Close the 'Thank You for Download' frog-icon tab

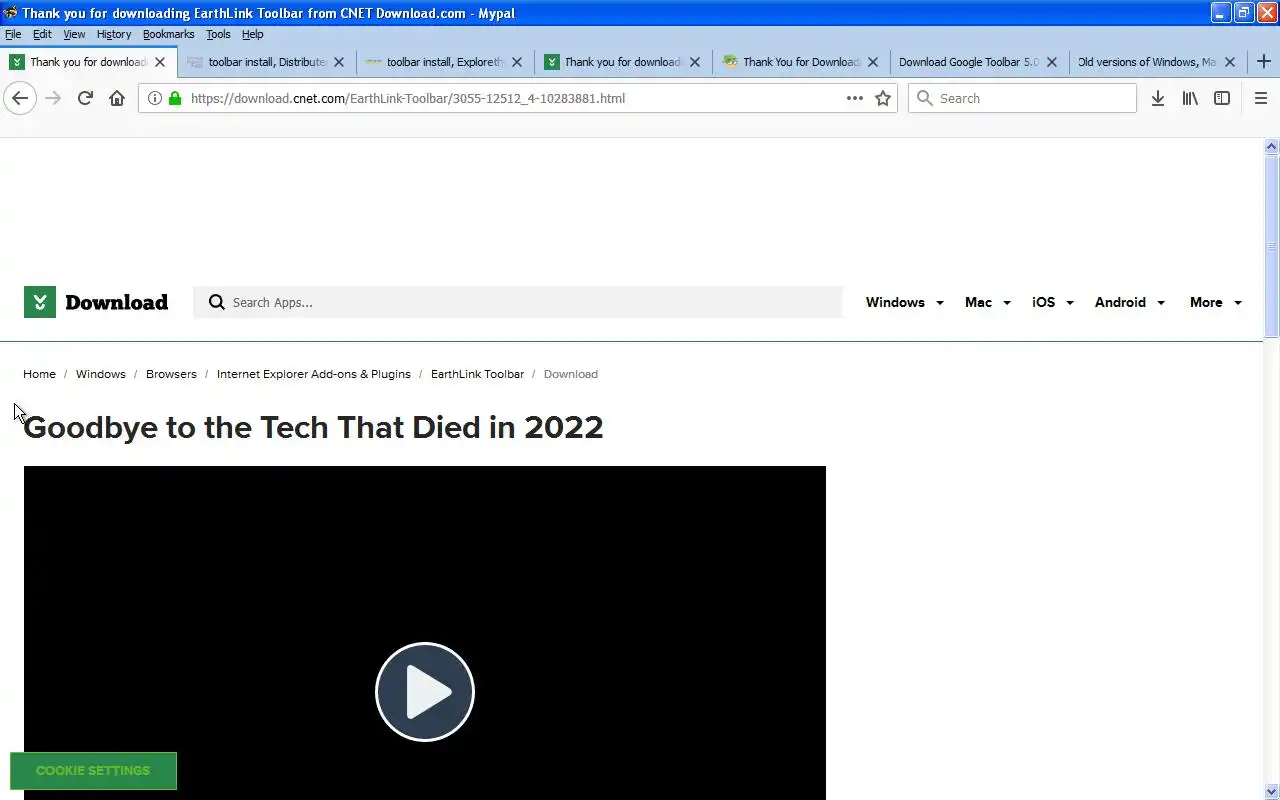[x=873, y=62]
